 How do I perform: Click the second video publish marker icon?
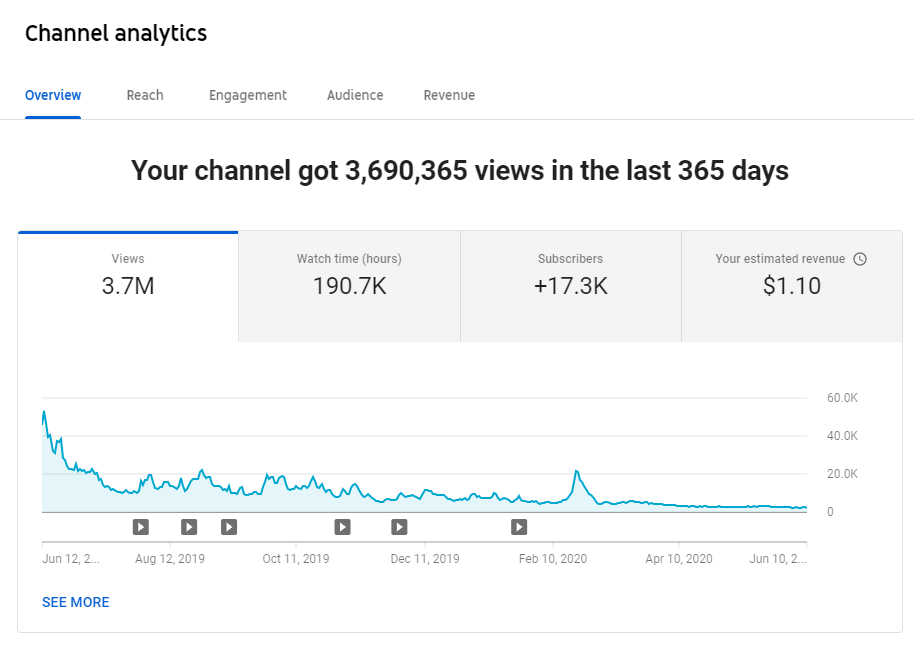click(189, 527)
